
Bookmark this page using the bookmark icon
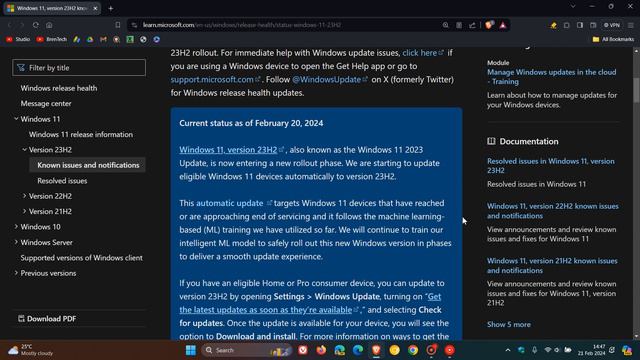[x=118, y=25]
